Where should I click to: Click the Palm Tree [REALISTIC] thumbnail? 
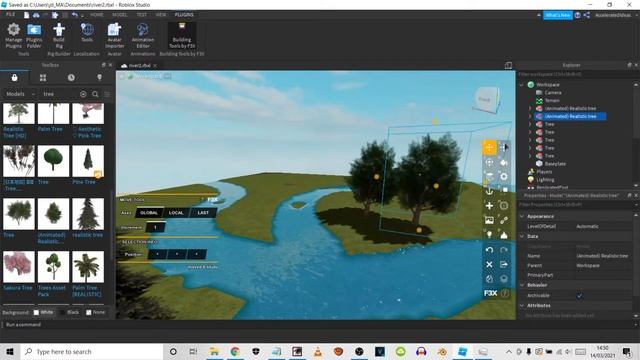pyautogui.click(x=88, y=267)
